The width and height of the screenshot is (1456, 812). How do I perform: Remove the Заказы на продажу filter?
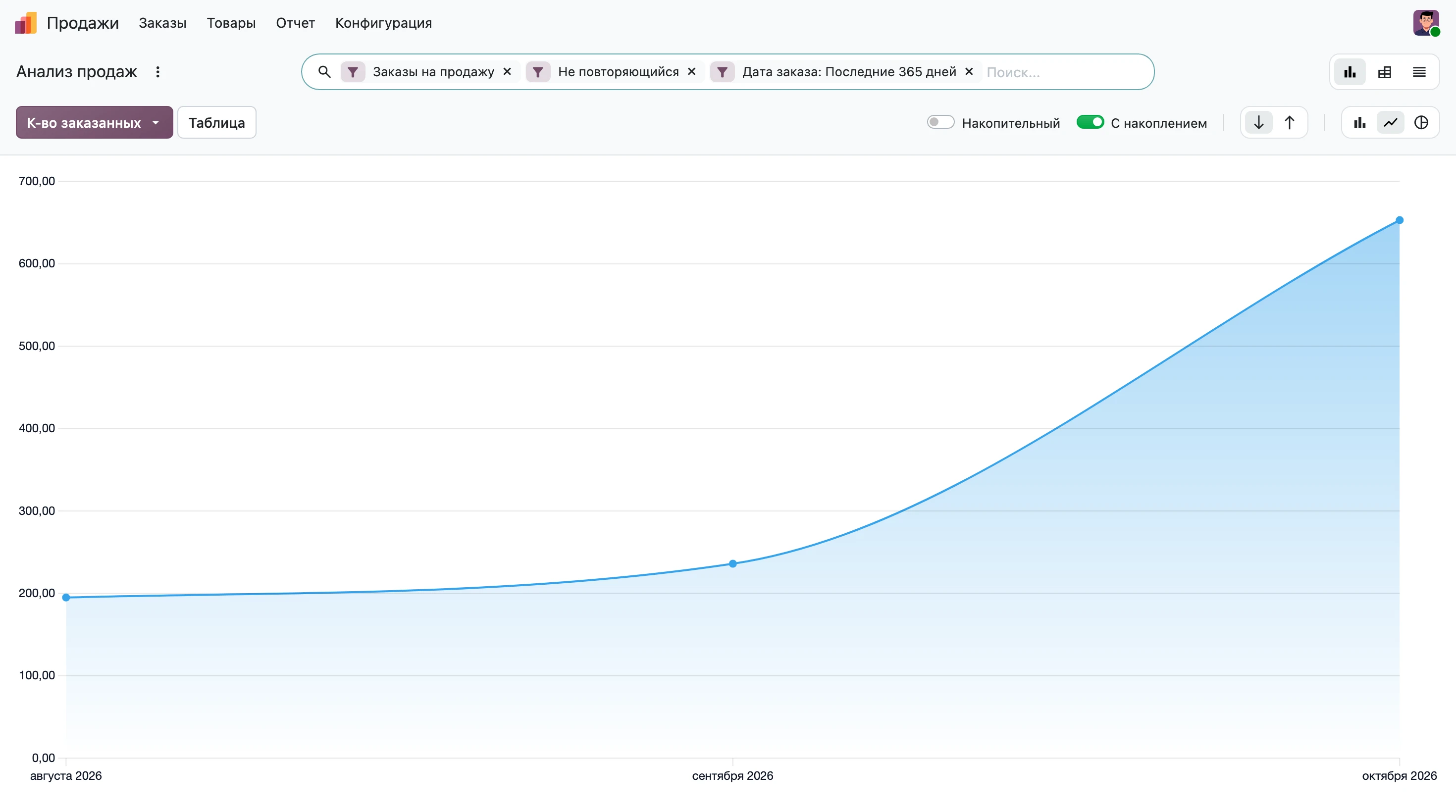(x=507, y=72)
